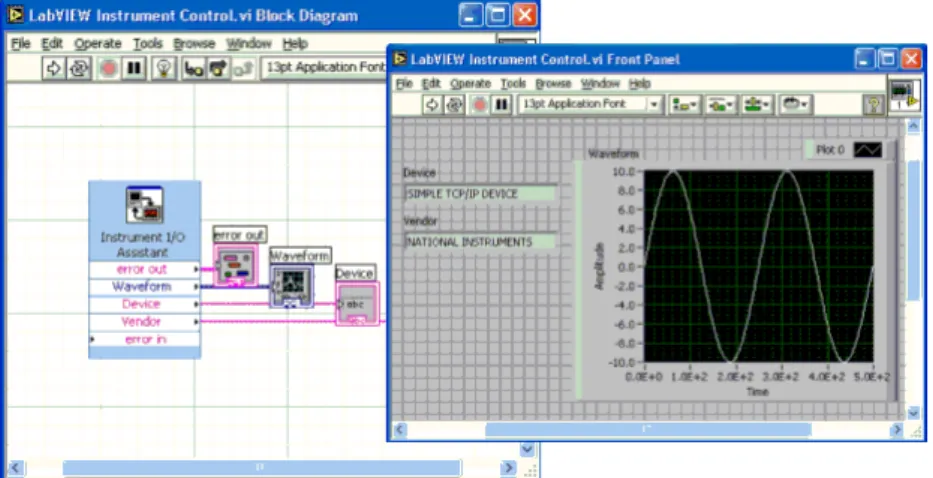This screenshot has height=478, width=933.
Task: Open Operate menu in Block Diagram window
Action: coord(98,43)
